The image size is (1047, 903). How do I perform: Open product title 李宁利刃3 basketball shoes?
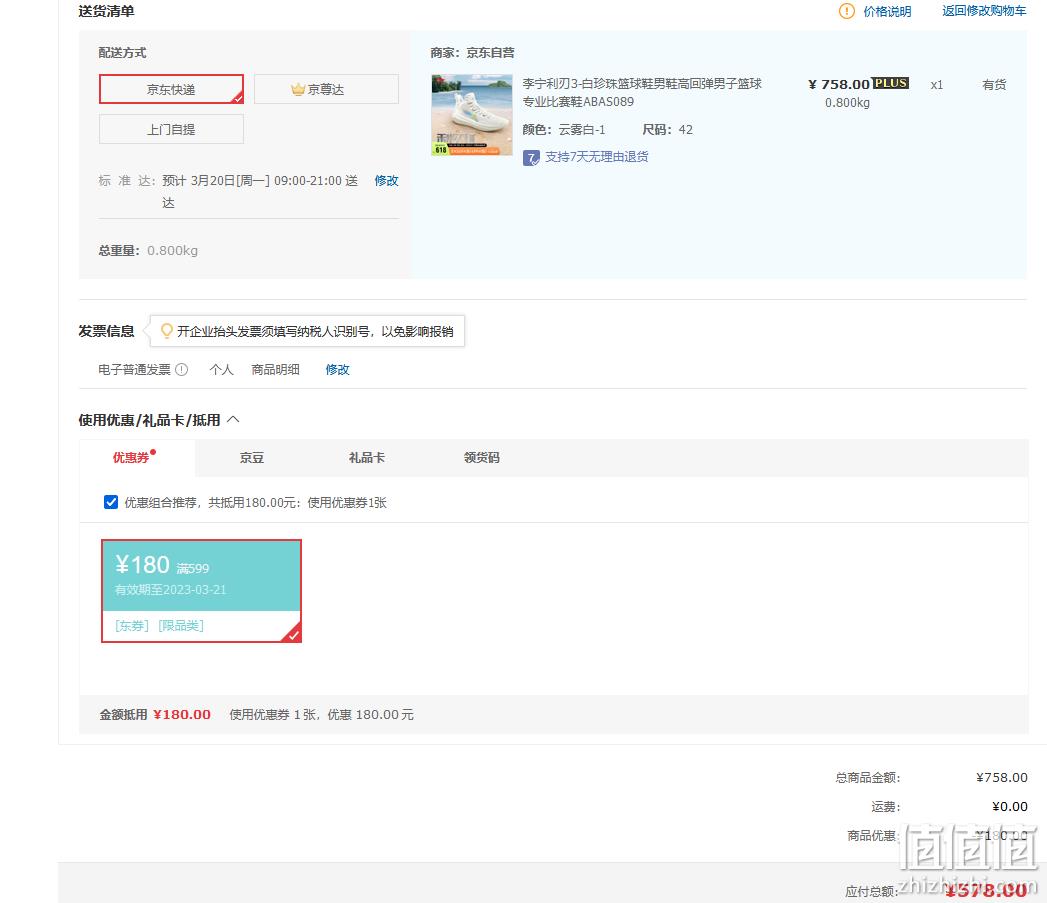pyautogui.click(x=642, y=92)
